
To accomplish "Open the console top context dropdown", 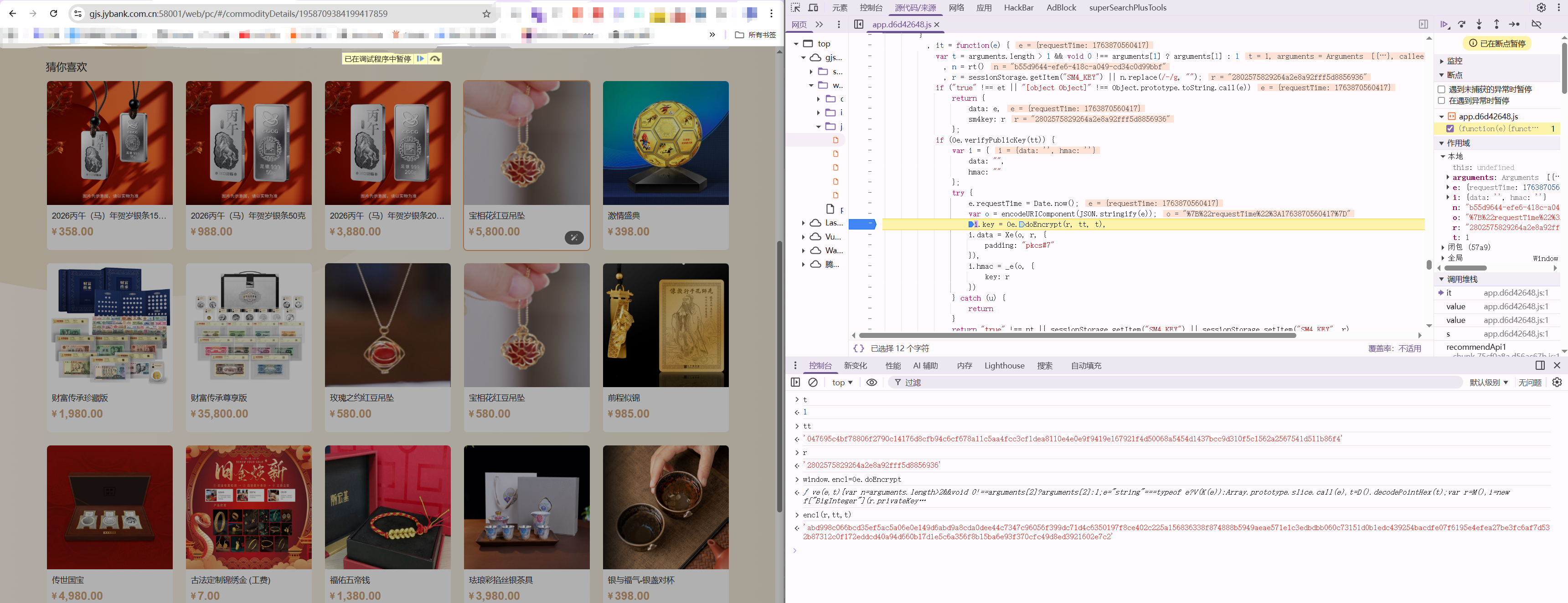I will coord(842,382).
